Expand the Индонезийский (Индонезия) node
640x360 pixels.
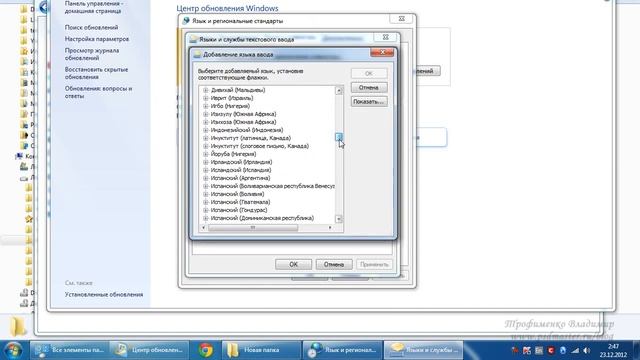(x=206, y=130)
